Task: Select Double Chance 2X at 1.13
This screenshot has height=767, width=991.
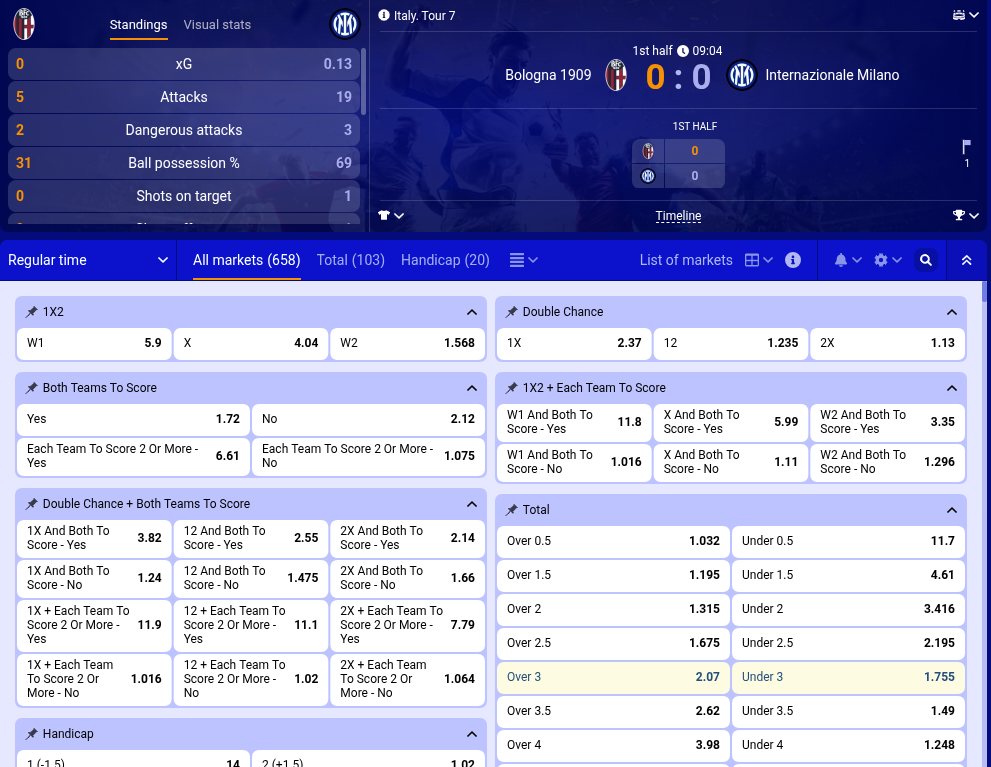Action: (x=887, y=343)
